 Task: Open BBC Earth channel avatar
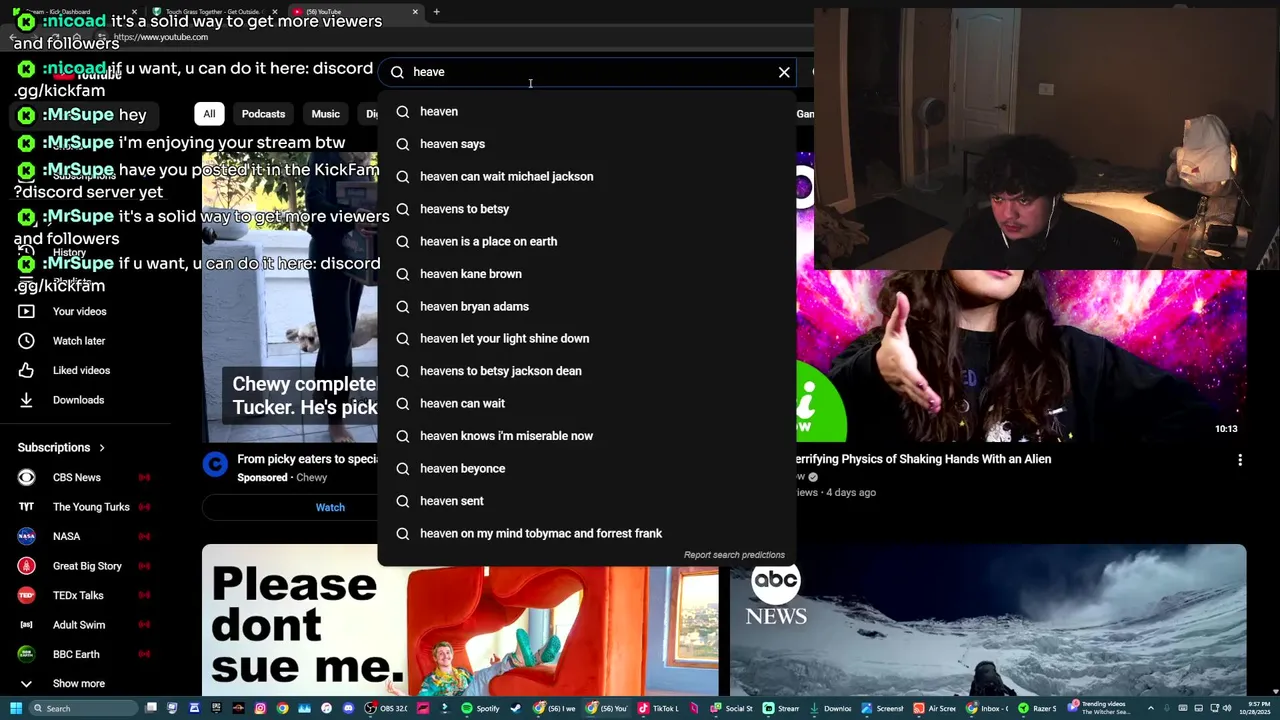pos(27,654)
